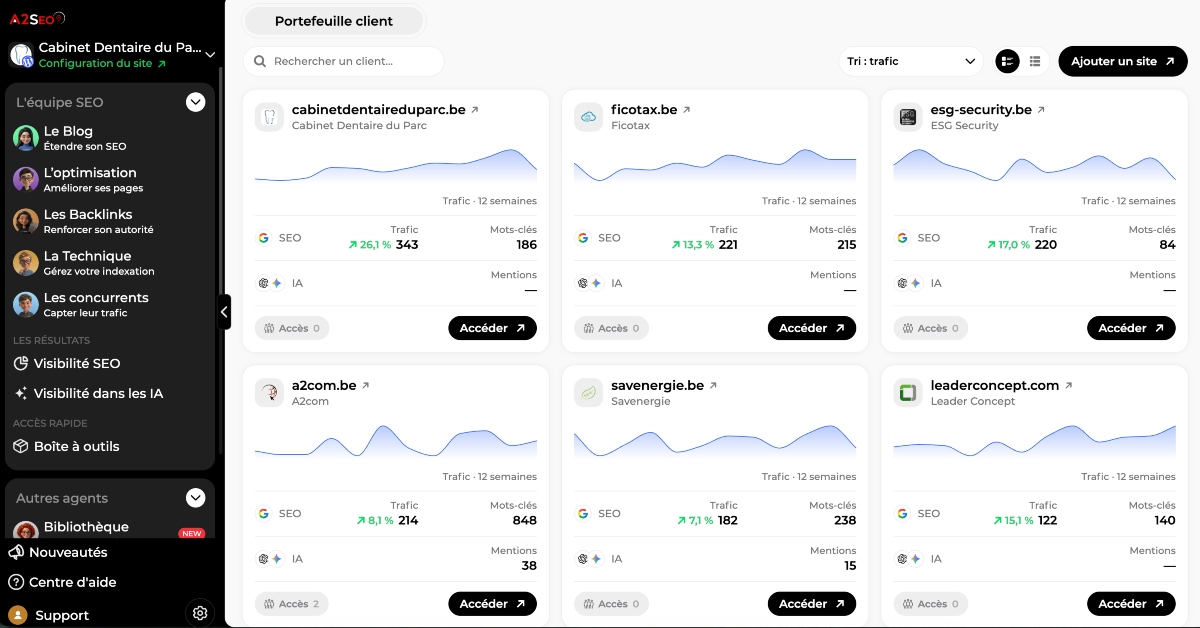Screen dimensions: 1200x628
Task: Click the A2SEO logo
Action: pos(38,18)
